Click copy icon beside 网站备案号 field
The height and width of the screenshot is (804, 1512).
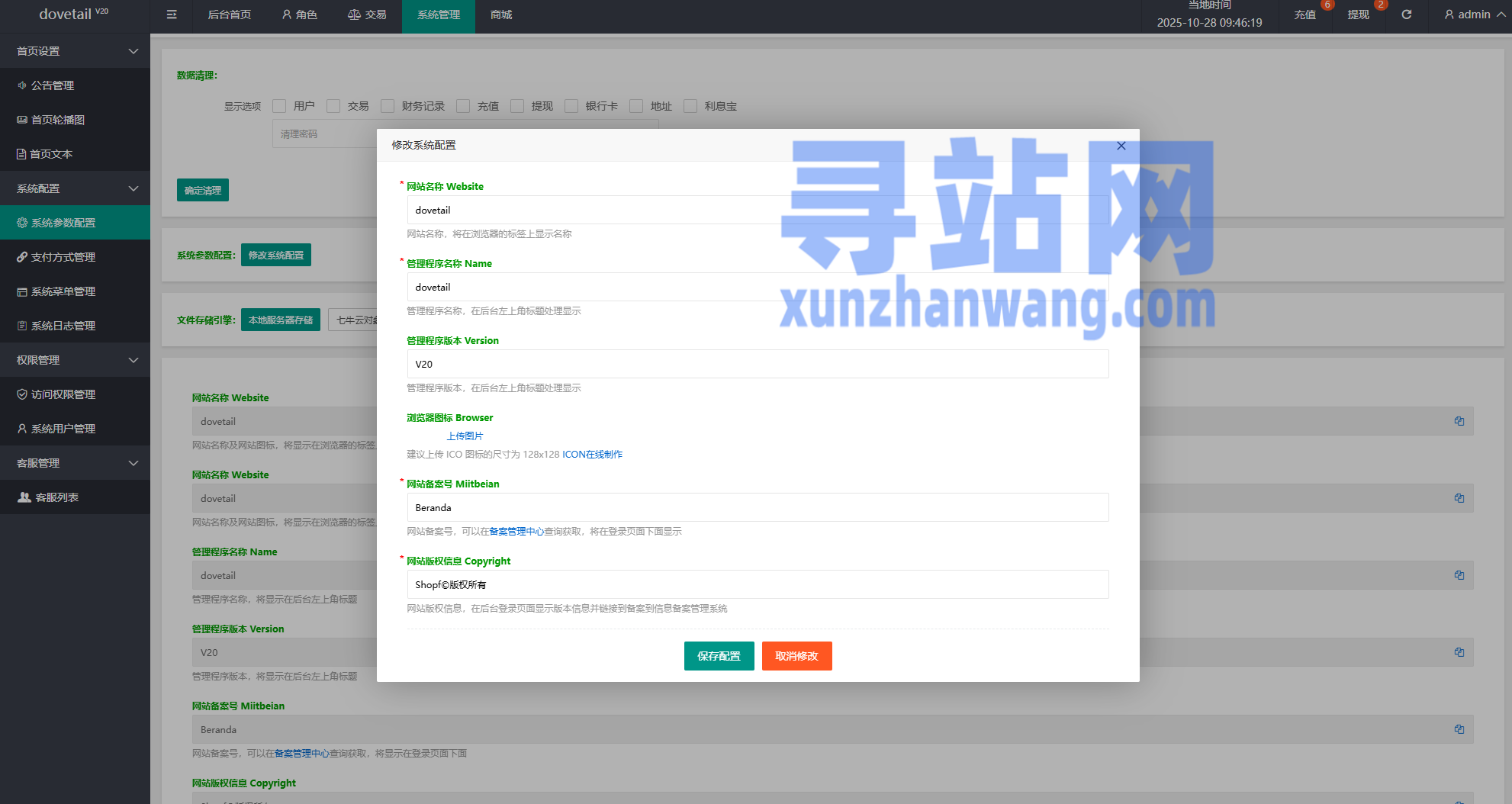click(x=1459, y=729)
